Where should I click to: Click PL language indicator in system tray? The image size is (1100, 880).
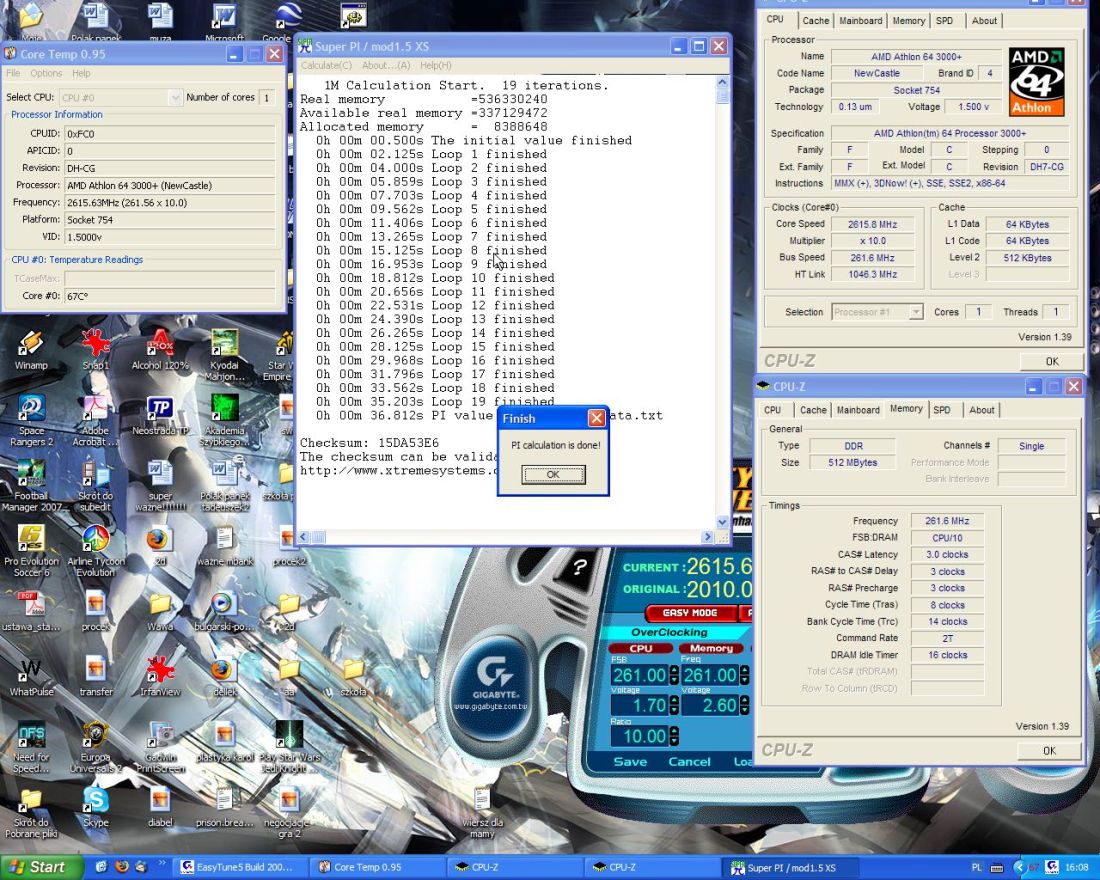977,867
